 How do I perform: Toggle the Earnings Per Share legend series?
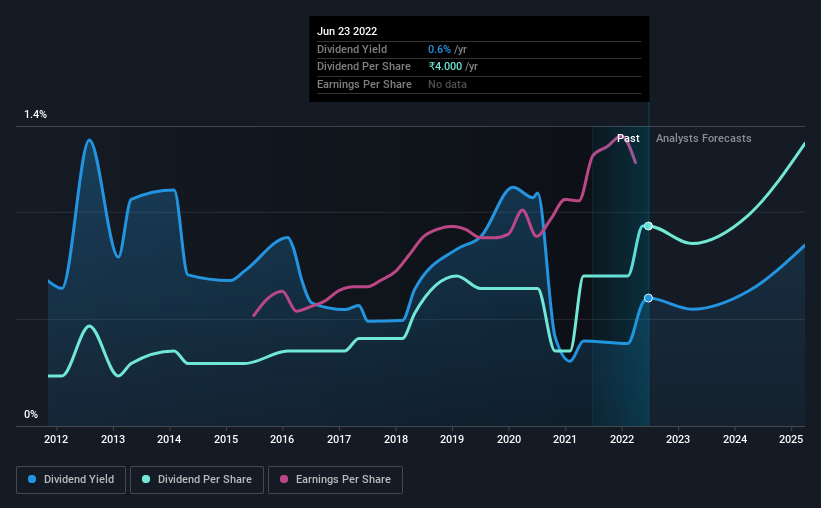click(x=335, y=480)
